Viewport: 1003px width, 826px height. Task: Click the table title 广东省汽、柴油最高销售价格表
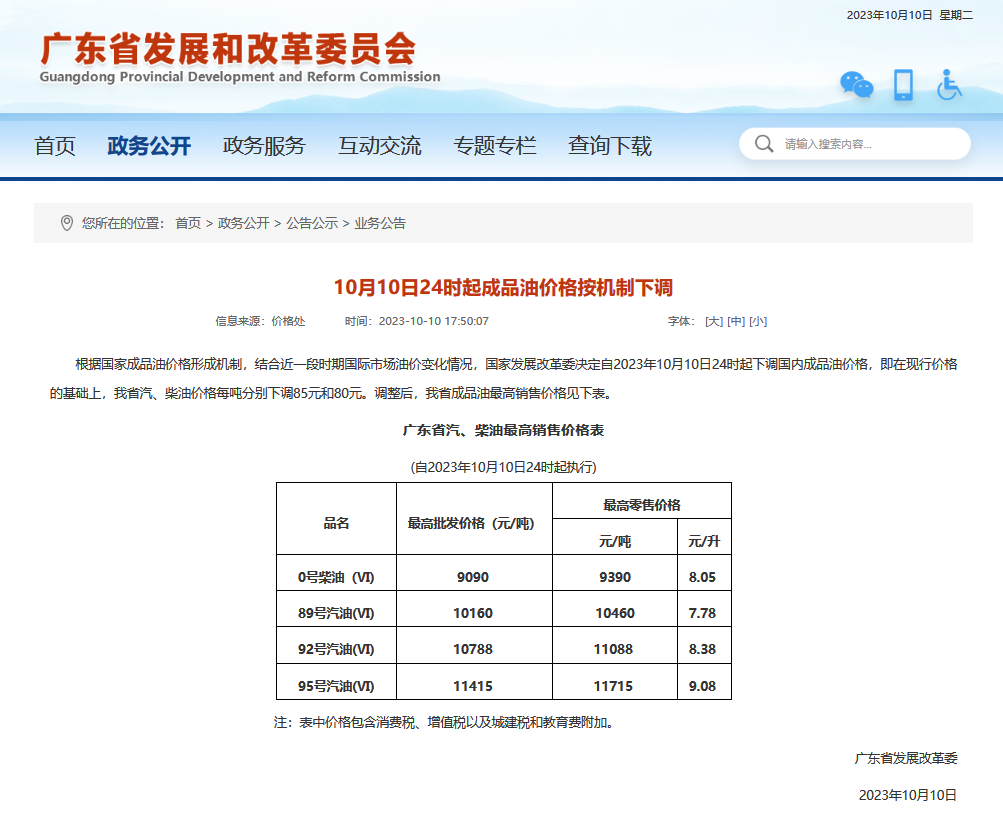(503, 431)
